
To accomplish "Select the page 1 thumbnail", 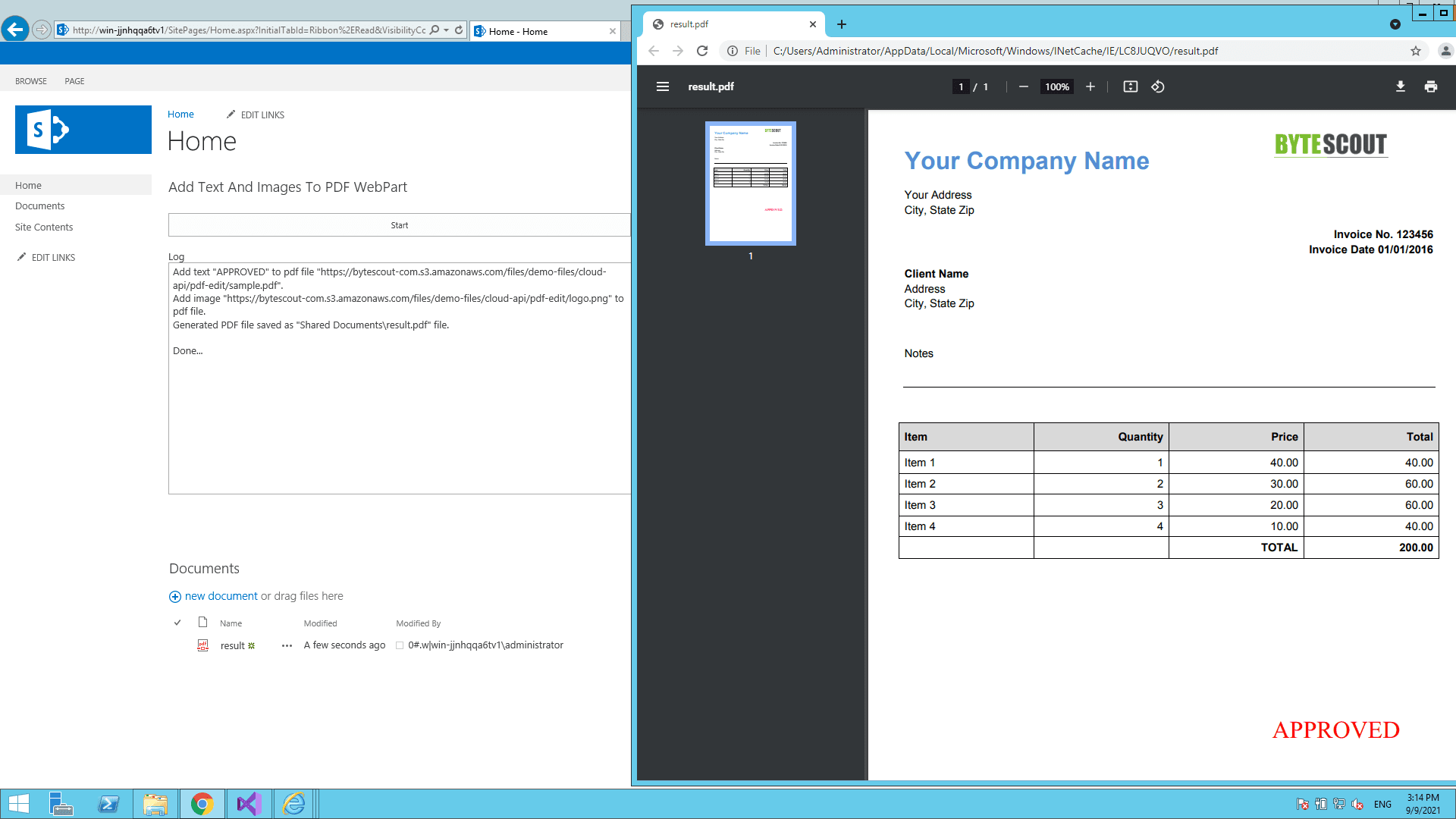I will pos(750,184).
